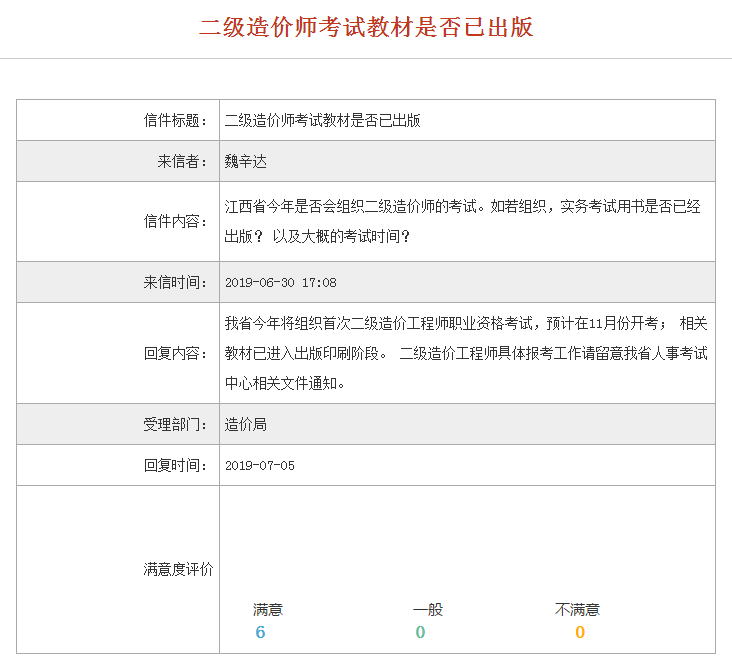This screenshot has width=732, height=663.
Task: Click the 来信时间 row label
Action: pos(176,282)
